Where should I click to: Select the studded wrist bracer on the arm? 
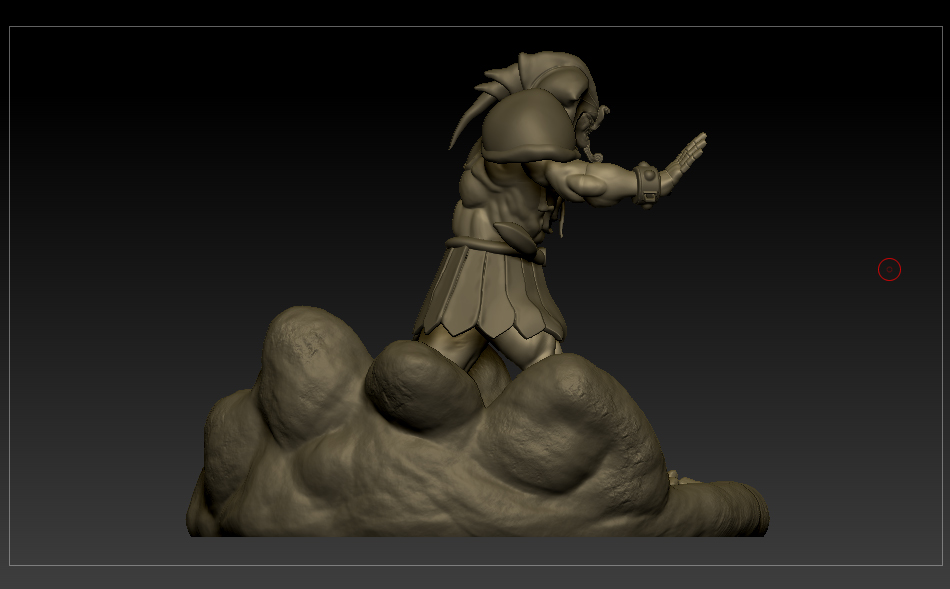648,184
